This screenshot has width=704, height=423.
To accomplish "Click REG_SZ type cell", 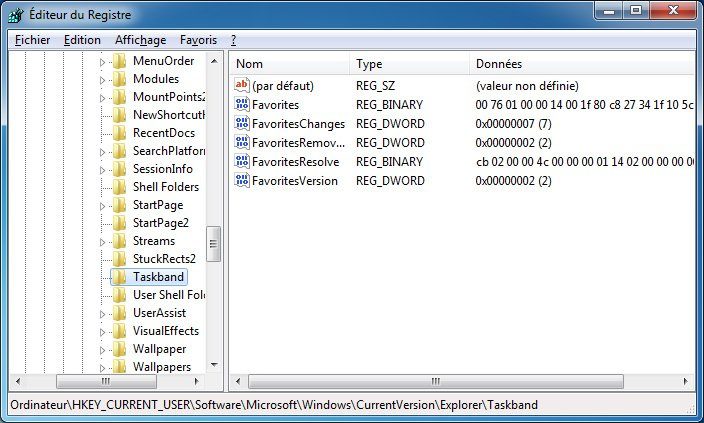I will coord(375,85).
